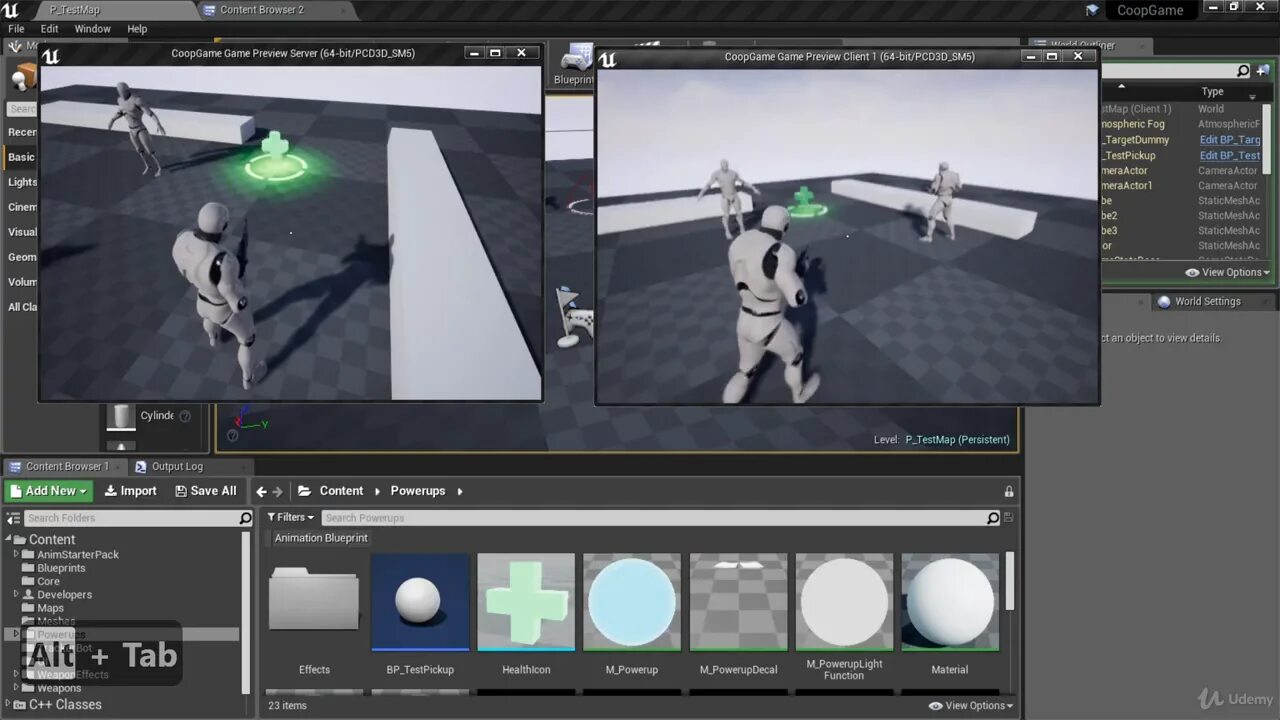Toggle the Content Browser lock icon
Viewport: 1280px width, 720px height.
coord(1008,491)
